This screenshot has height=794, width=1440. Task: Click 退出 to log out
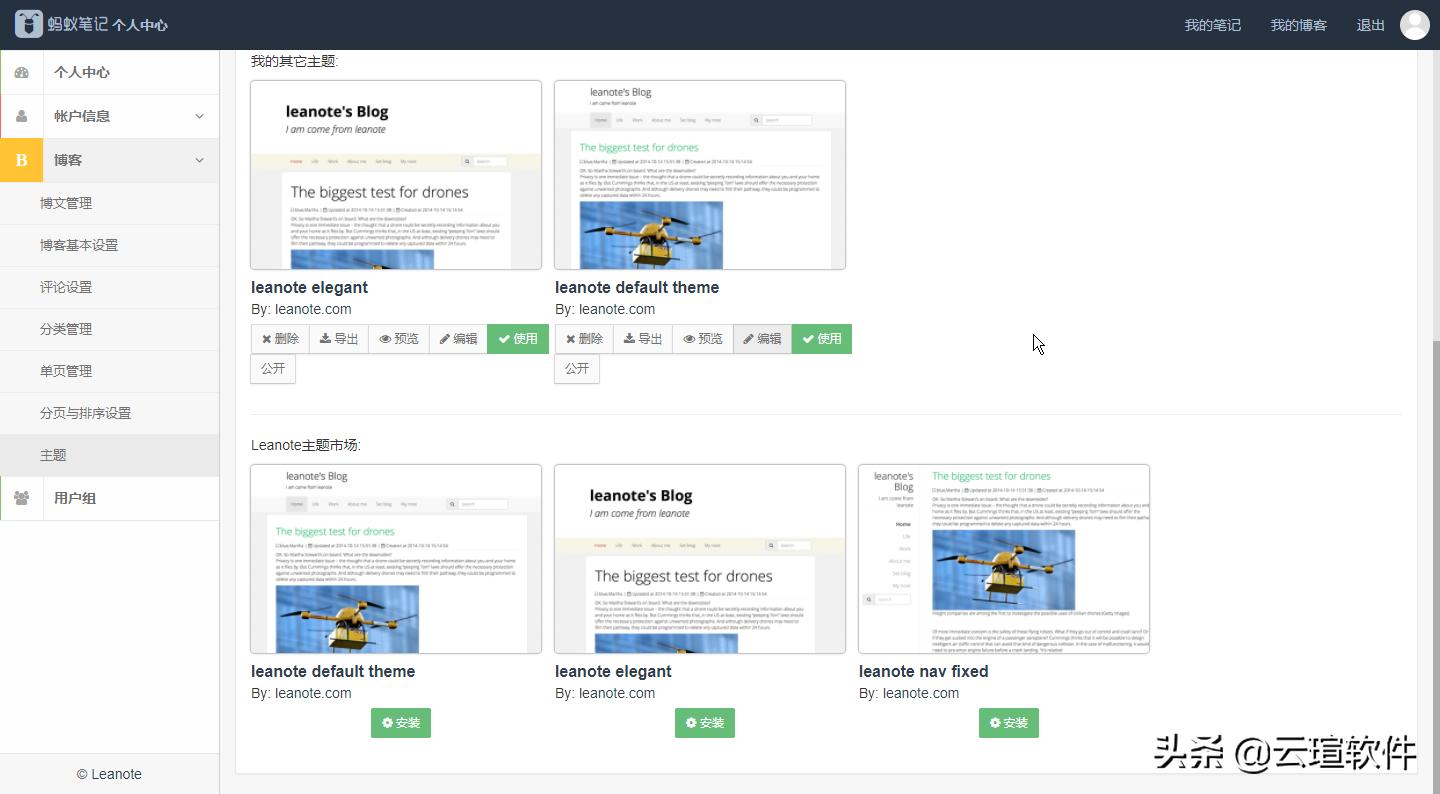pyautogui.click(x=1370, y=25)
